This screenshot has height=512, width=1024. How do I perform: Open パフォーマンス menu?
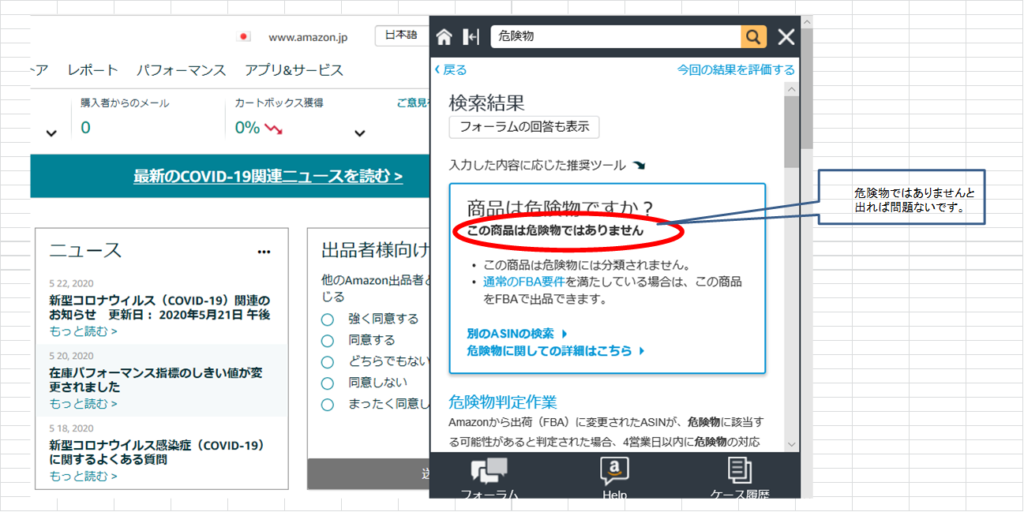pyautogui.click(x=182, y=71)
